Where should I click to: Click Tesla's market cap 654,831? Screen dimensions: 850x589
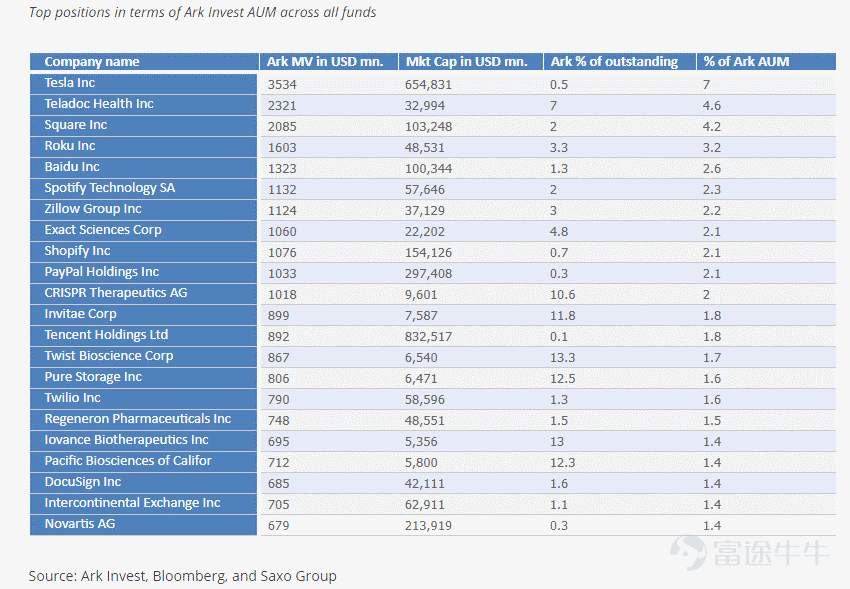pos(428,85)
